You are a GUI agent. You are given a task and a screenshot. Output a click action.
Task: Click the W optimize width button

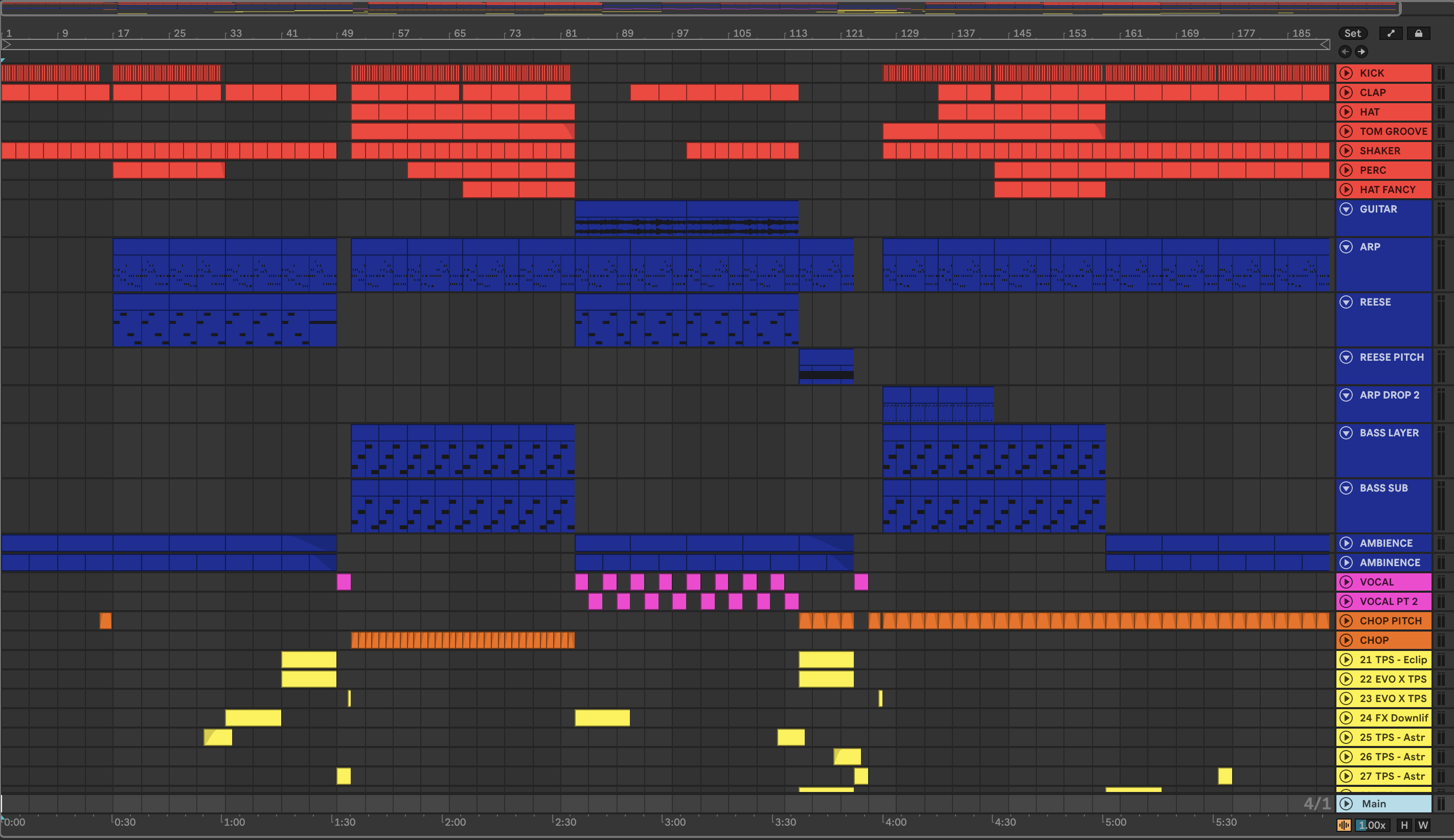tap(1423, 825)
